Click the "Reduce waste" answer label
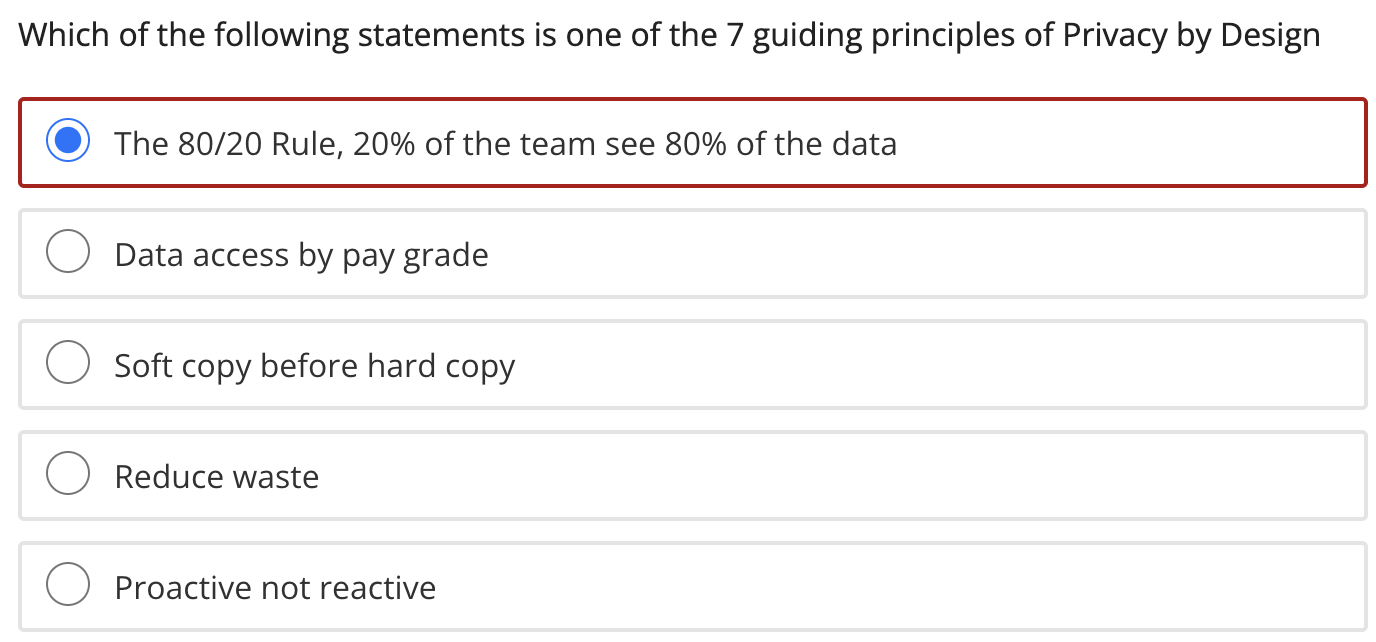 pyautogui.click(x=216, y=476)
